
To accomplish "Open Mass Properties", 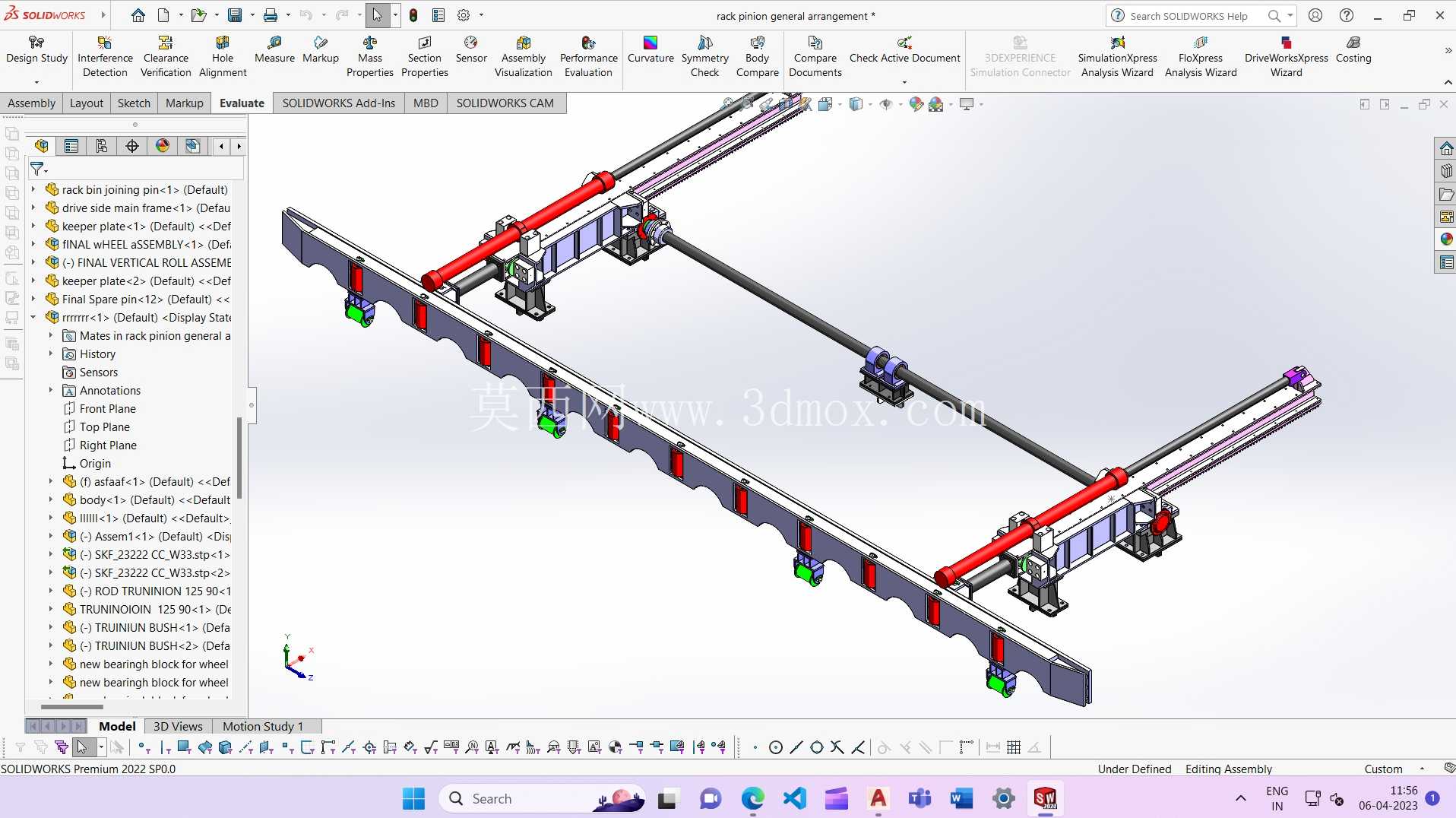I will pyautogui.click(x=370, y=56).
